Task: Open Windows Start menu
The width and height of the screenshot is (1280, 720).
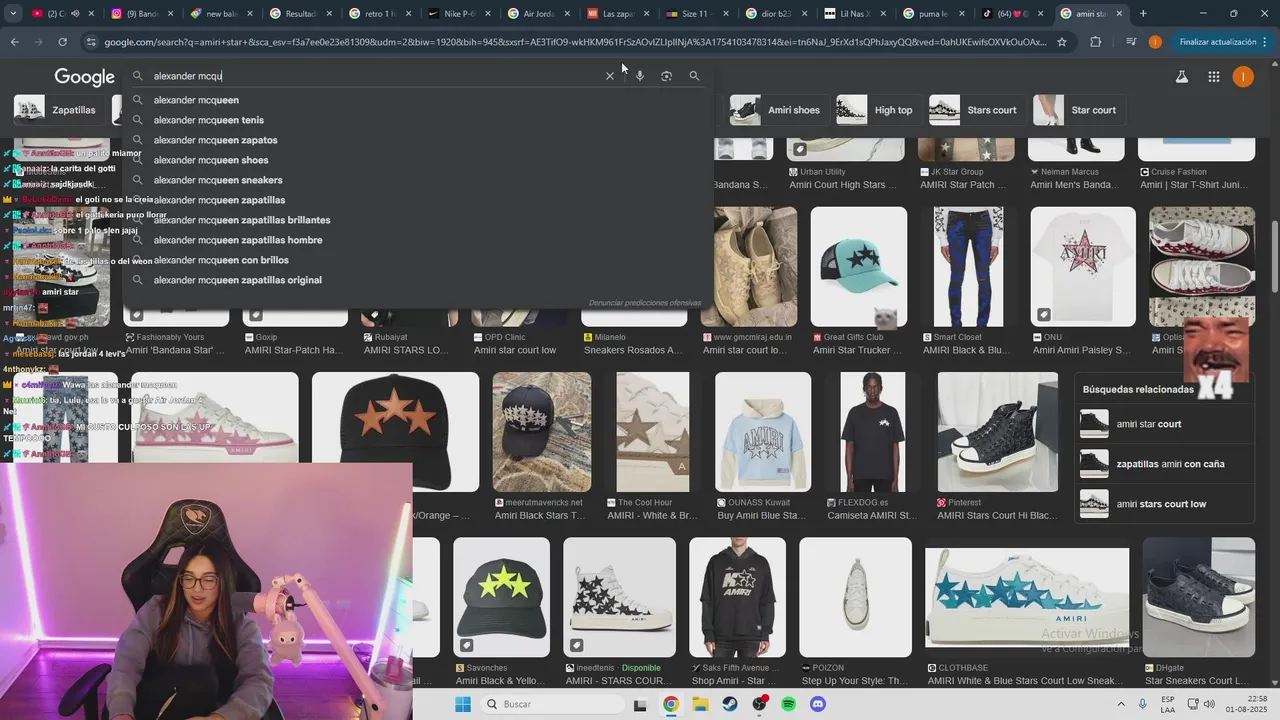Action: 462,704
